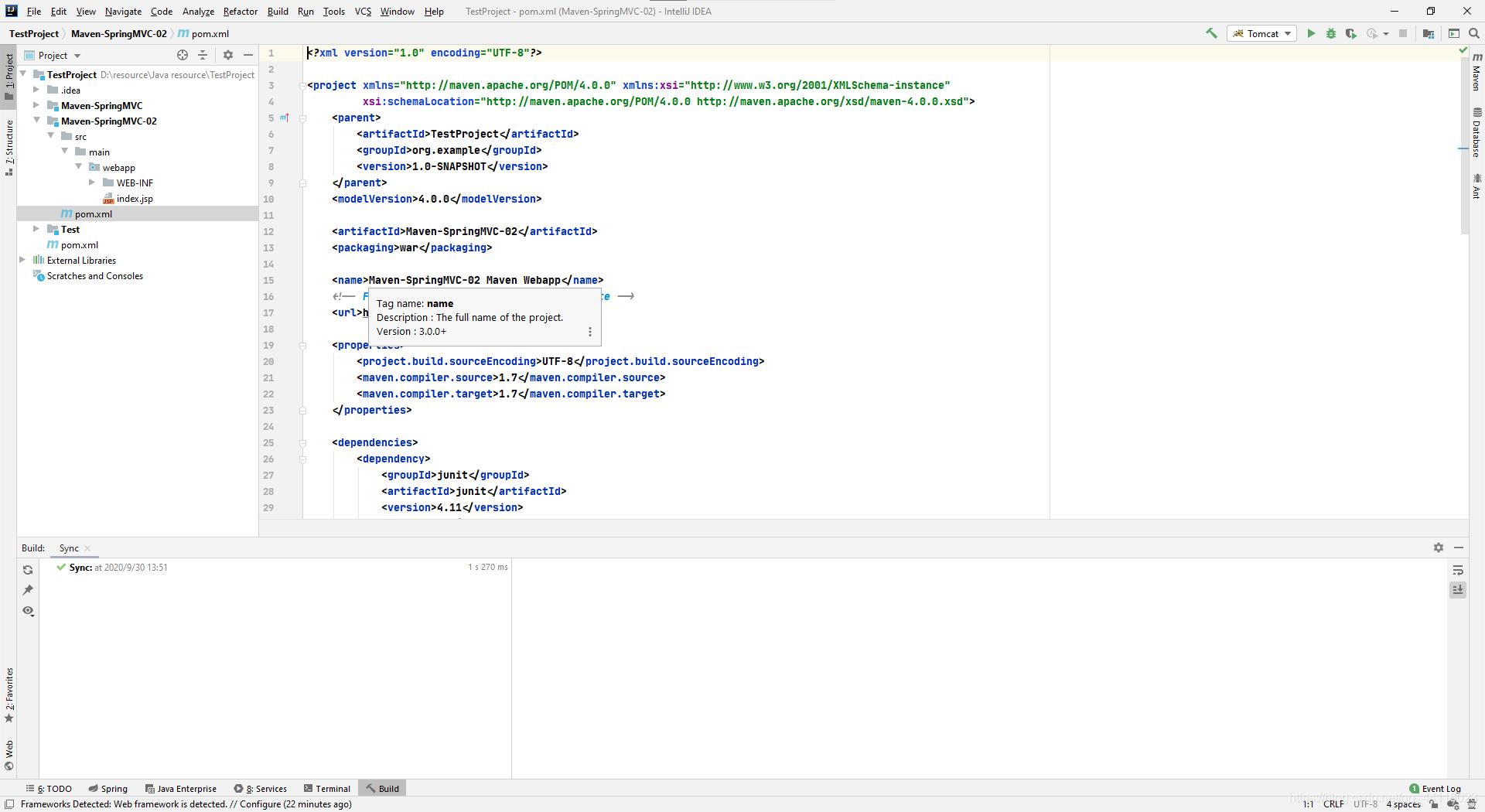Image resolution: width=1485 pixels, height=812 pixels.
Task: Toggle the eye view filter in Build panel
Action: point(28,611)
